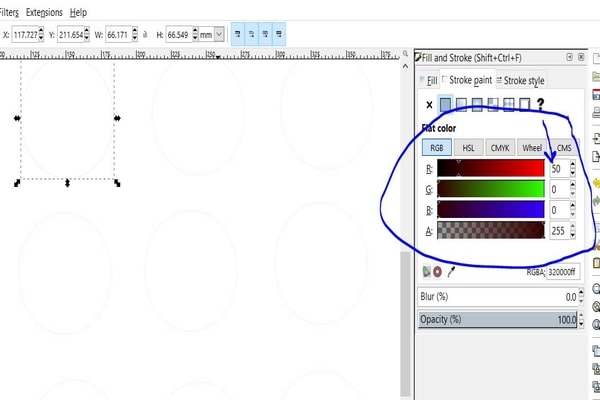Screen dimensions: 600x400
Task: Click the out-of-gamut warning icon
Action: coord(437,272)
